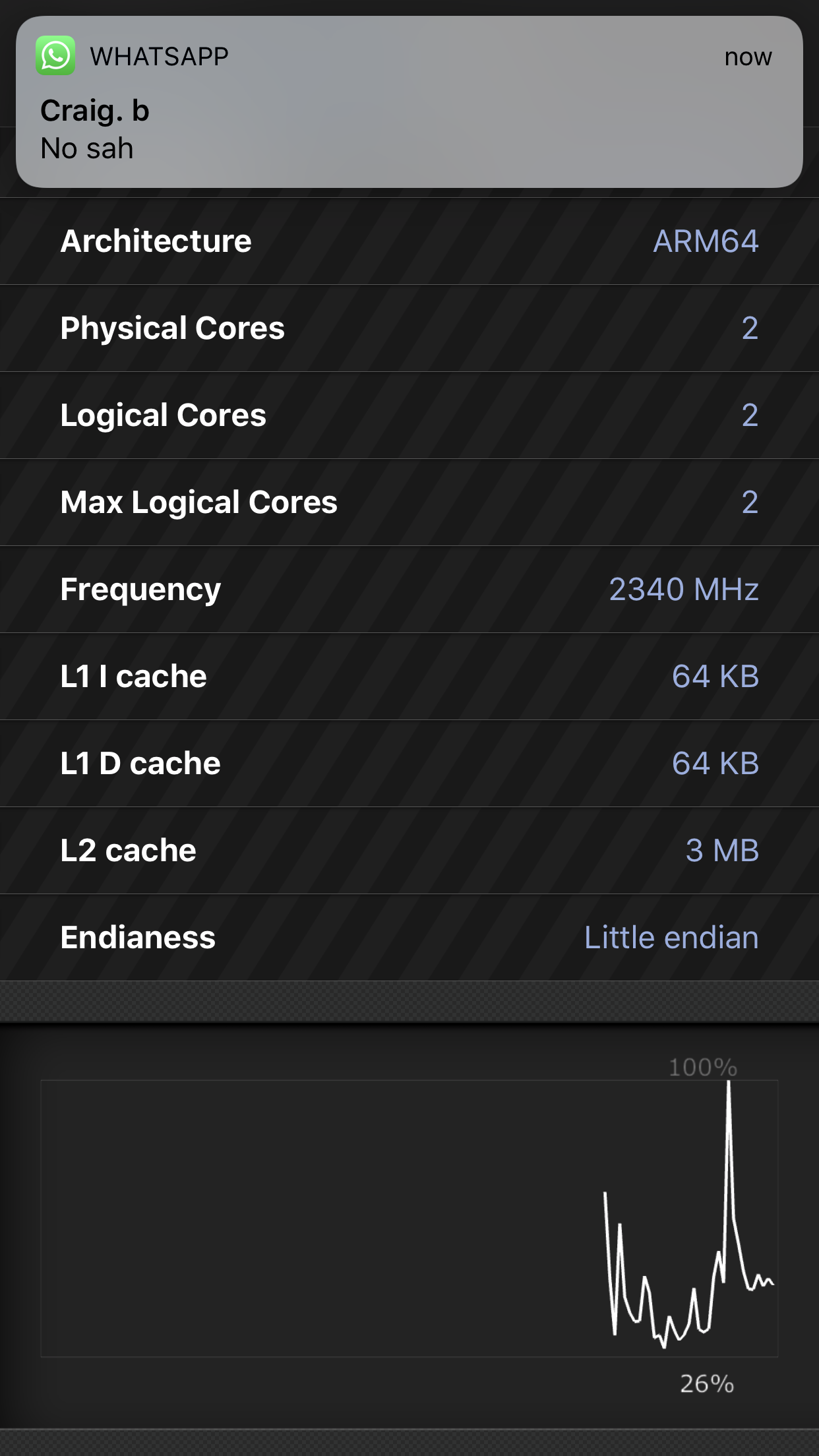Select the L2 cache row
The image size is (819, 1456).
[409, 851]
